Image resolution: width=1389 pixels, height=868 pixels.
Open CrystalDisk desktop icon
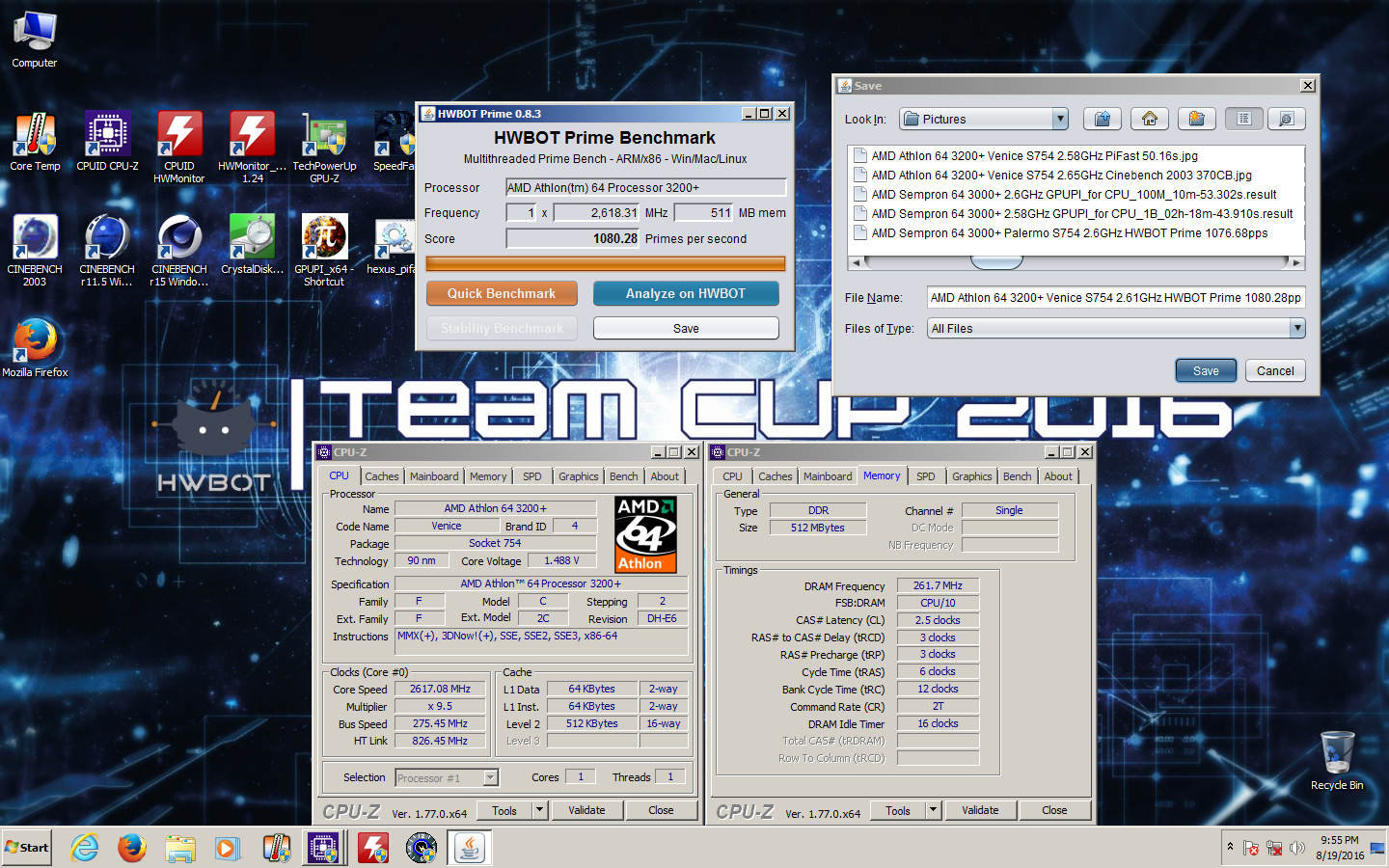252,244
